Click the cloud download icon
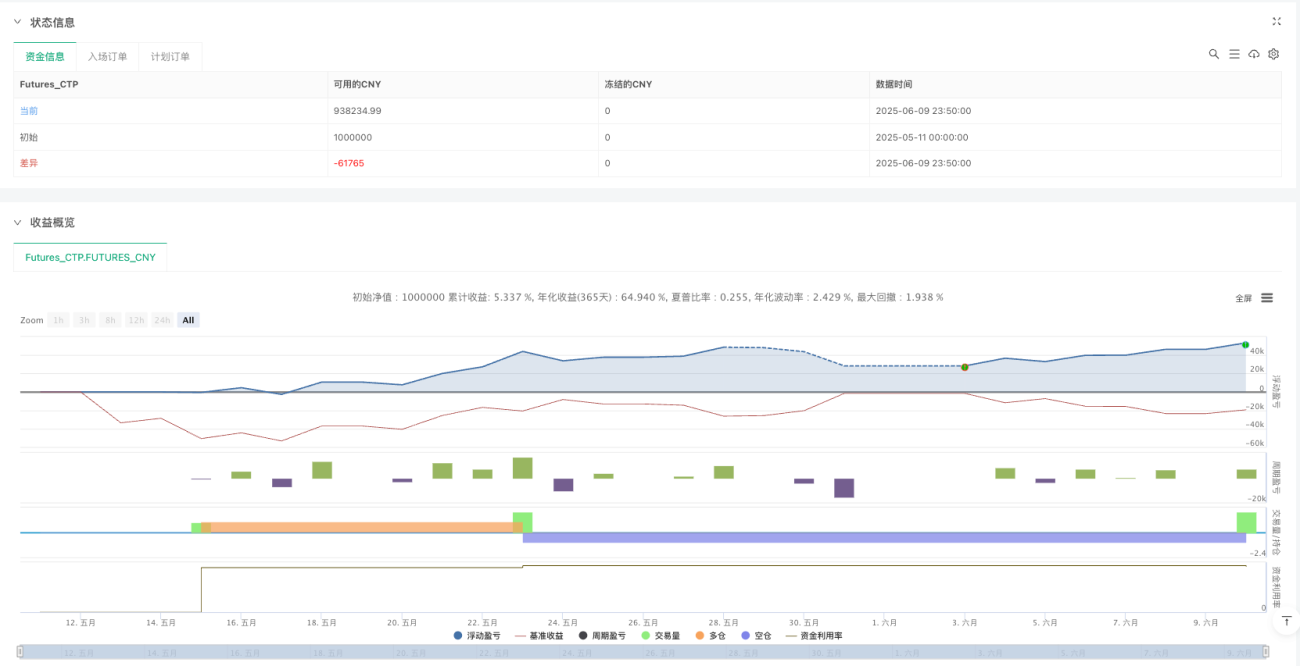 point(1254,54)
